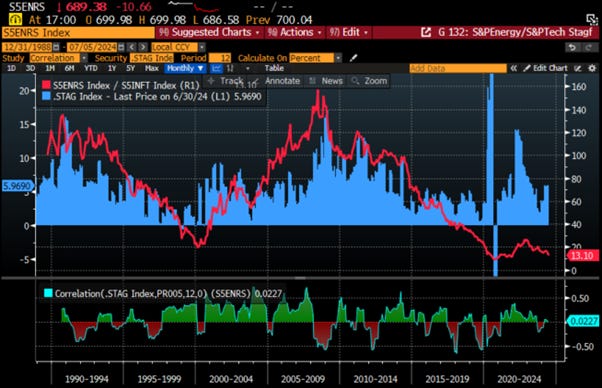602x388 pixels.
Task: Open the Actions menu
Action: click(295, 32)
